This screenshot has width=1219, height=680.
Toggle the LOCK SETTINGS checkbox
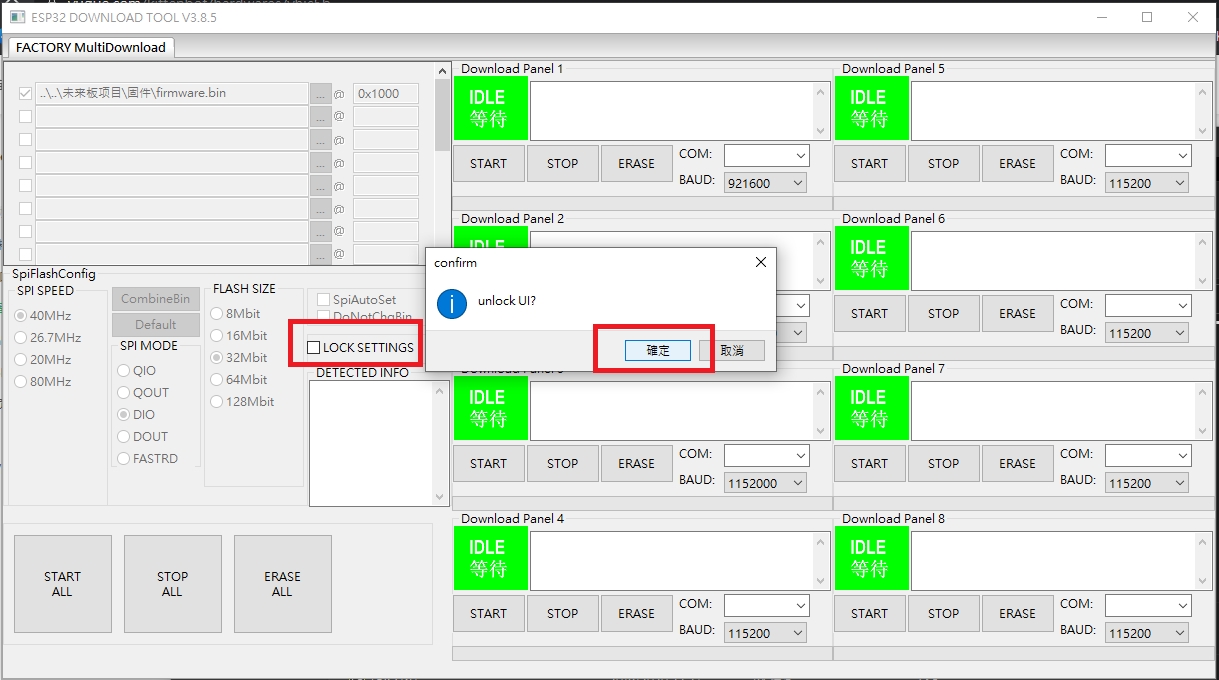[x=314, y=347]
